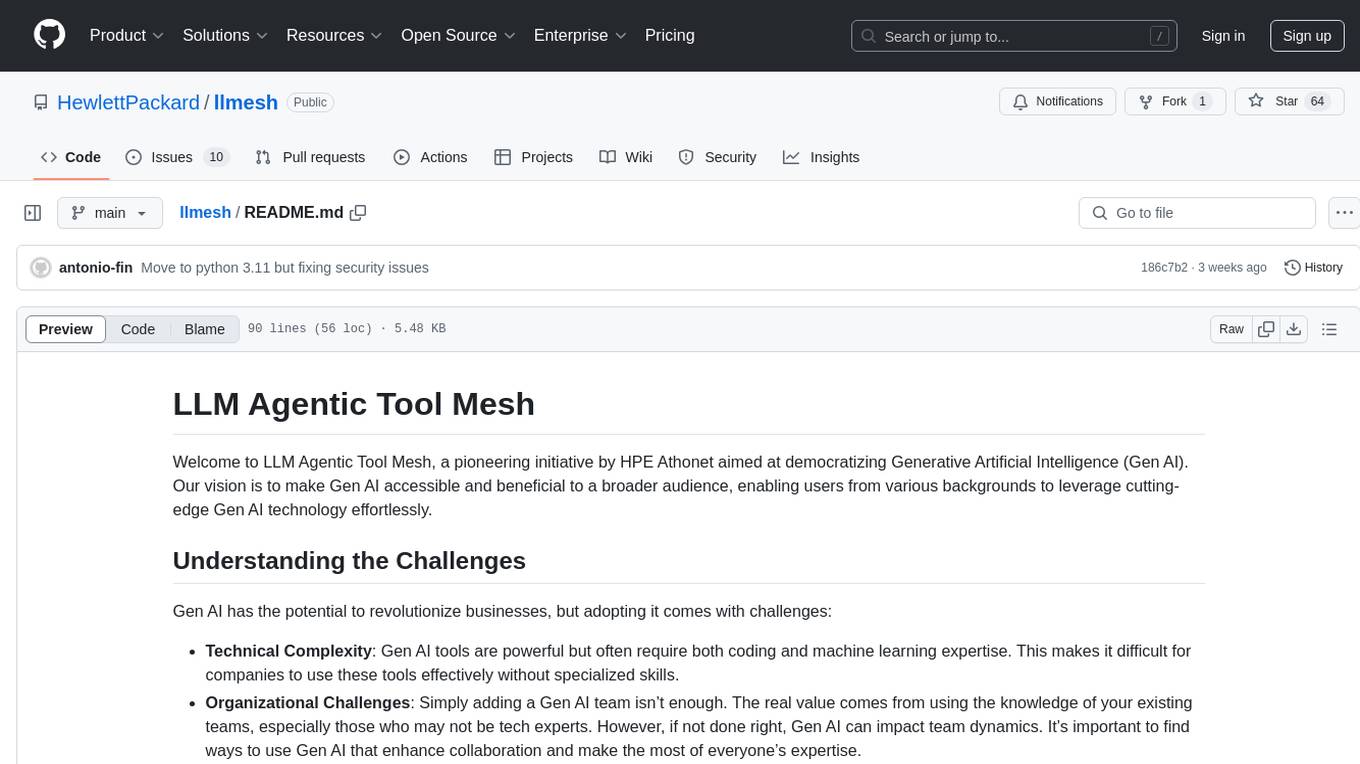
Task: Open commit 186c7b2
Action: (x=1164, y=268)
